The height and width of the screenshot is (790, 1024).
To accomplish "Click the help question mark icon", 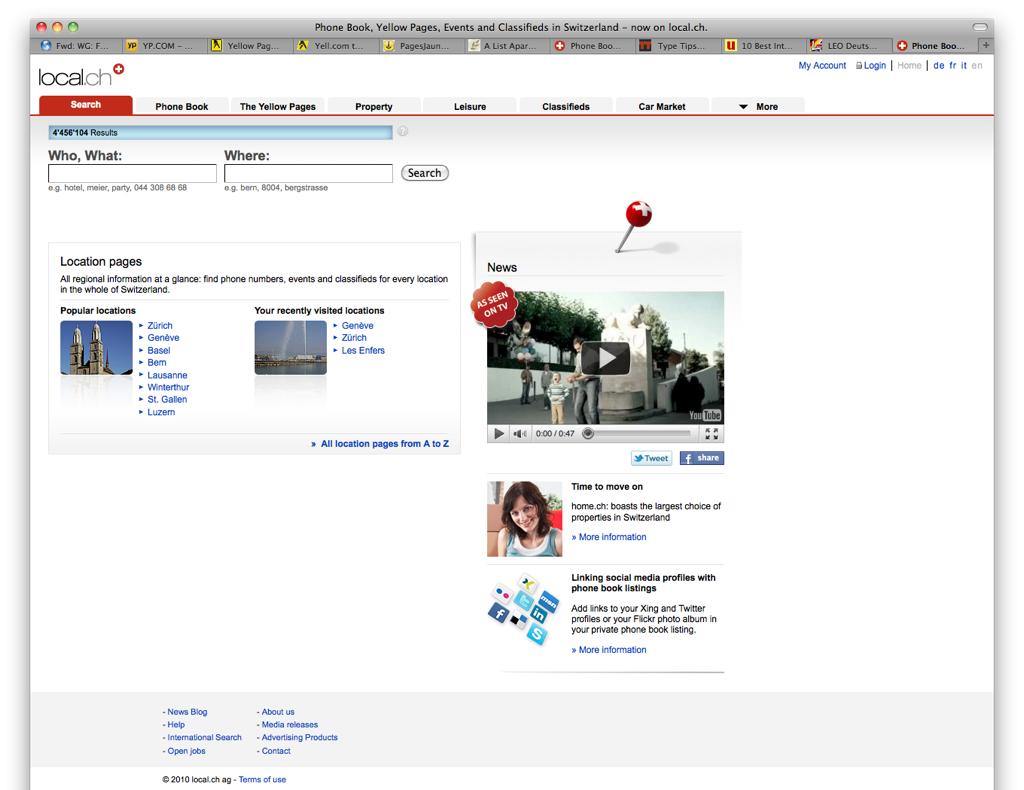I will (402, 131).
